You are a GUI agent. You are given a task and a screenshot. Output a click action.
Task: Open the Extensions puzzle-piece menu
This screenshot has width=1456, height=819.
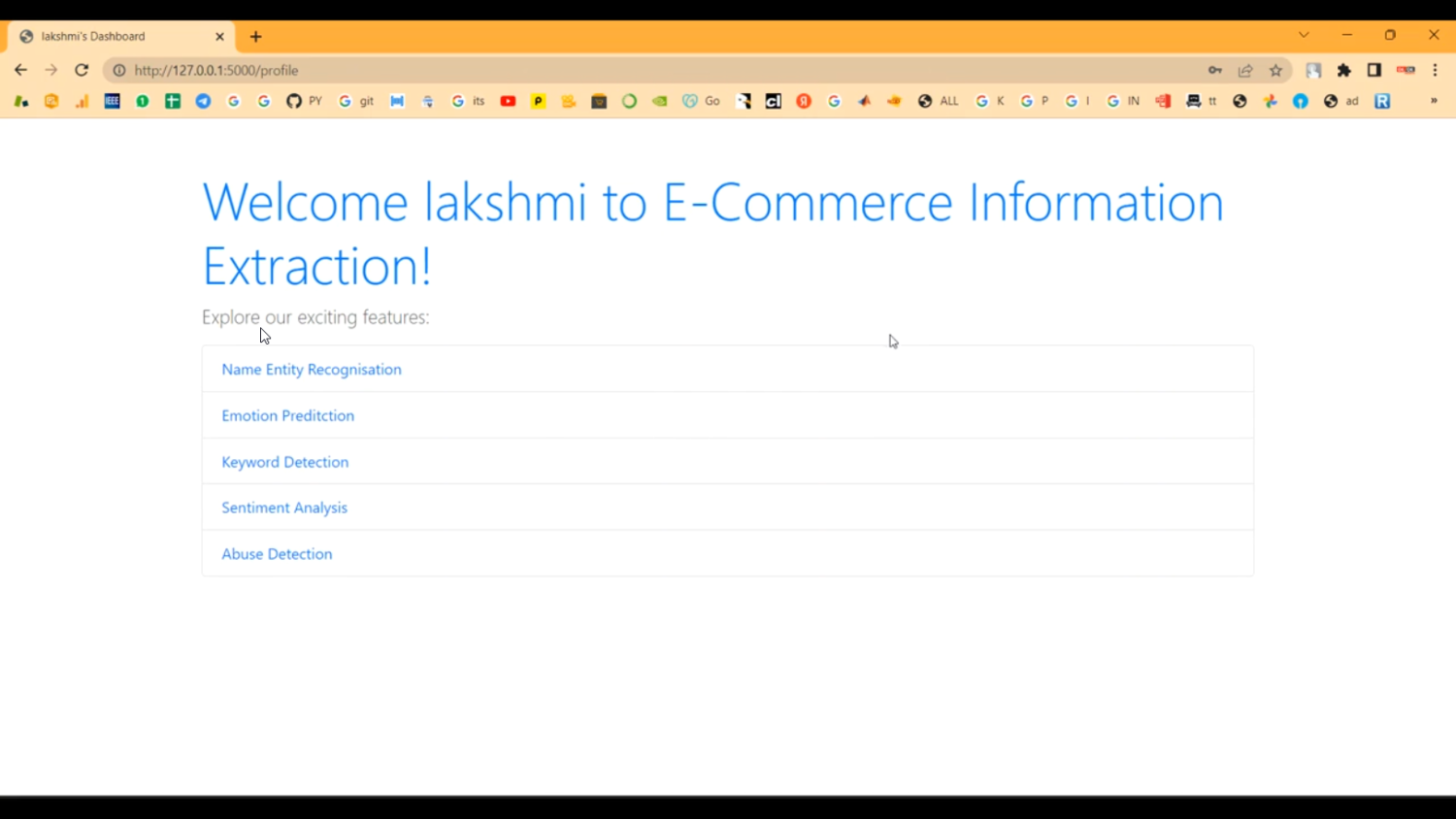pyautogui.click(x=1344, y=70)
